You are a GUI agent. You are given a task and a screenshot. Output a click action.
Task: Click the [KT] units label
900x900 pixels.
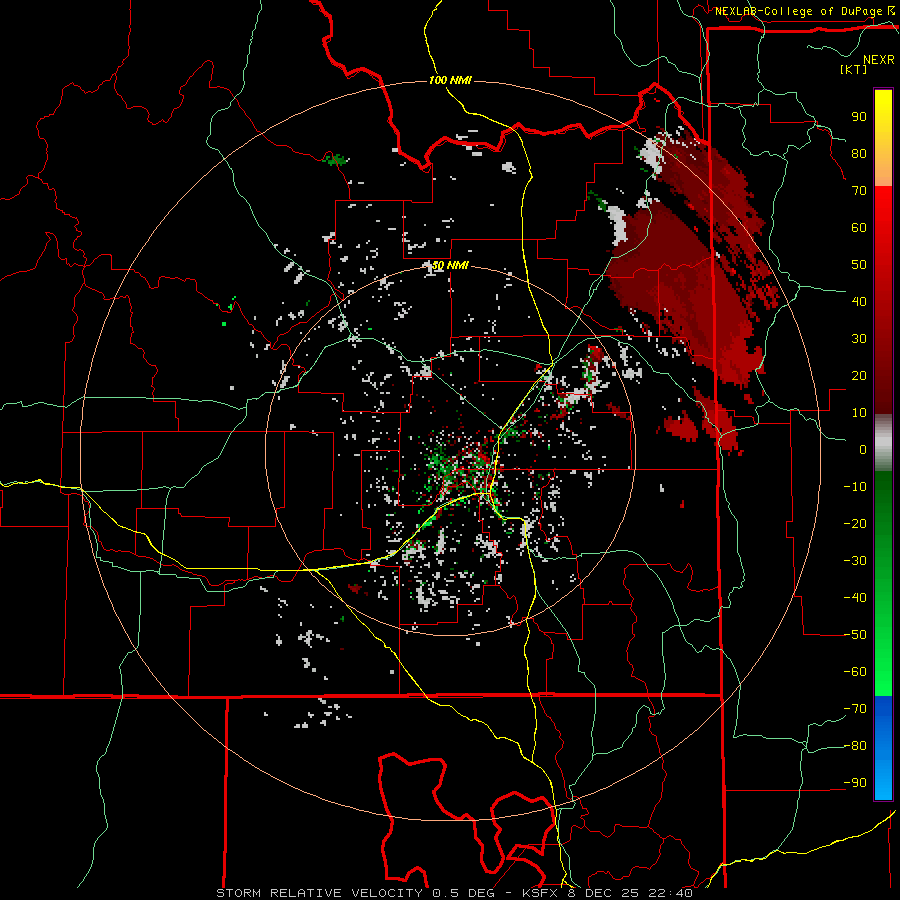coord(853,69)
